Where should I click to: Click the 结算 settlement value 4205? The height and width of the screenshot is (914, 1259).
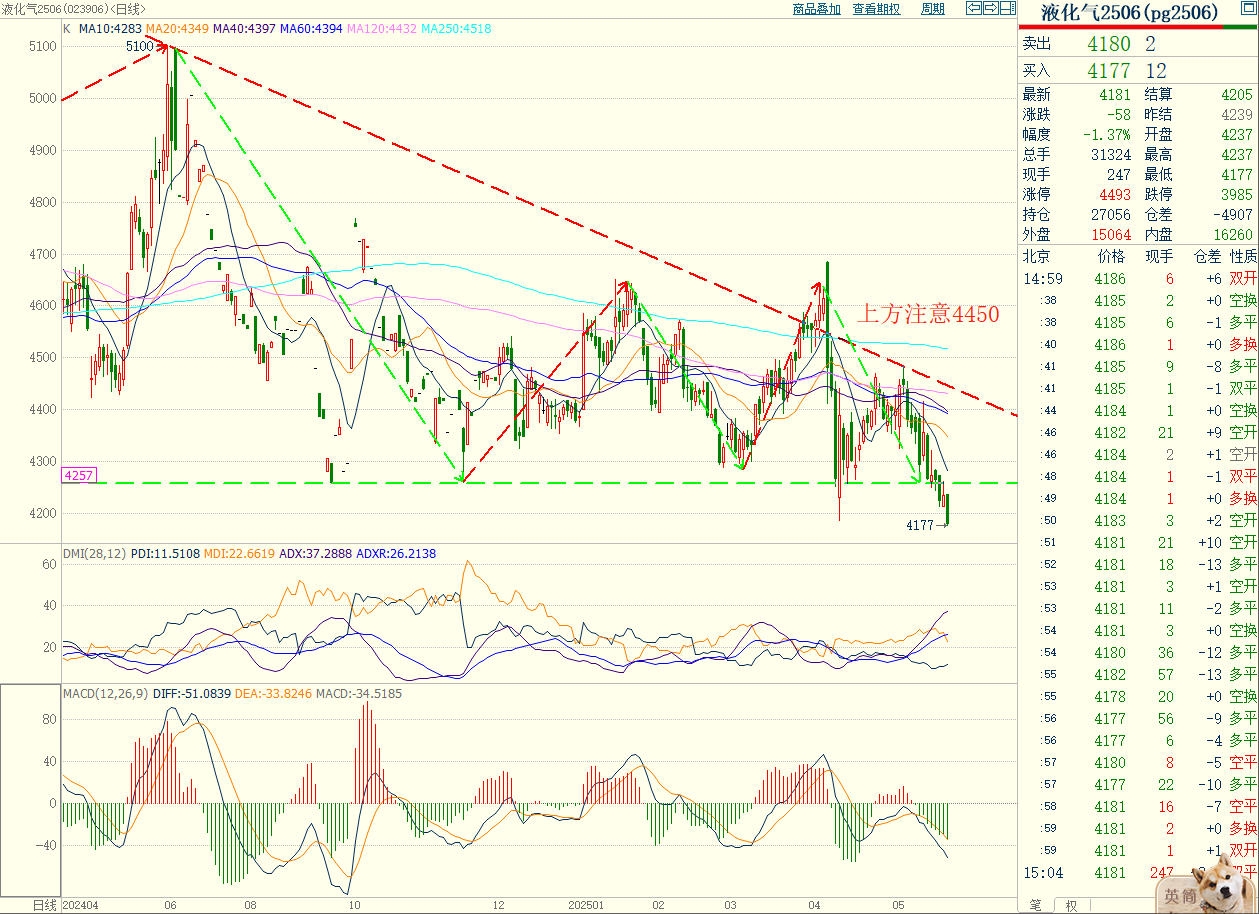click(x=1236, y=95)
